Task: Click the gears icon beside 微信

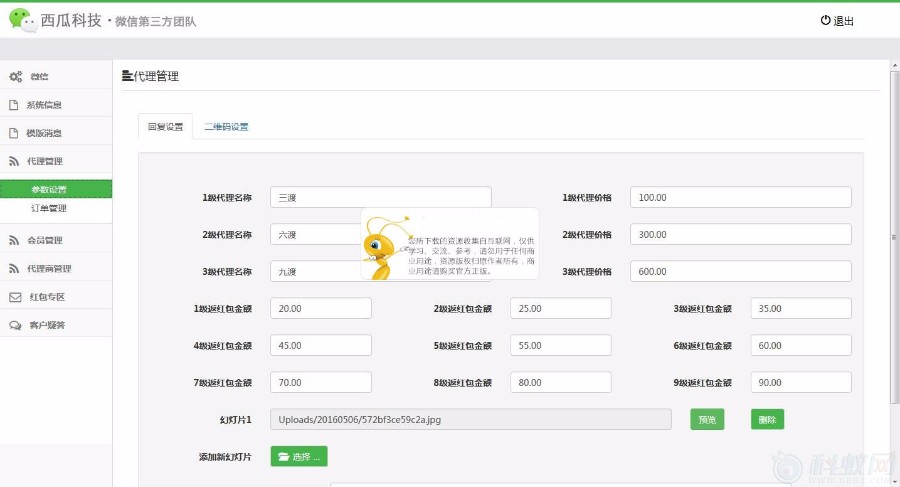Action: point(15,76)
